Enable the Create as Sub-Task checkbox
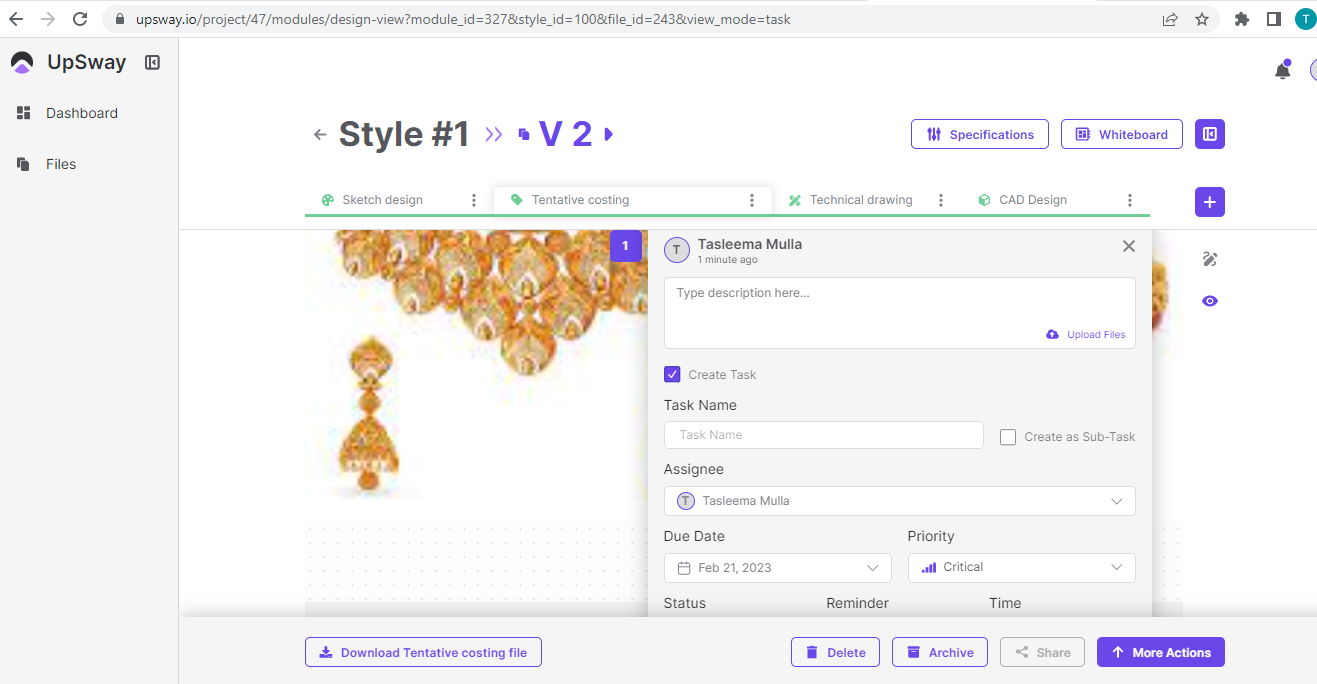The height and width of the screenshot is (684, 1317). pos(1008,437)
